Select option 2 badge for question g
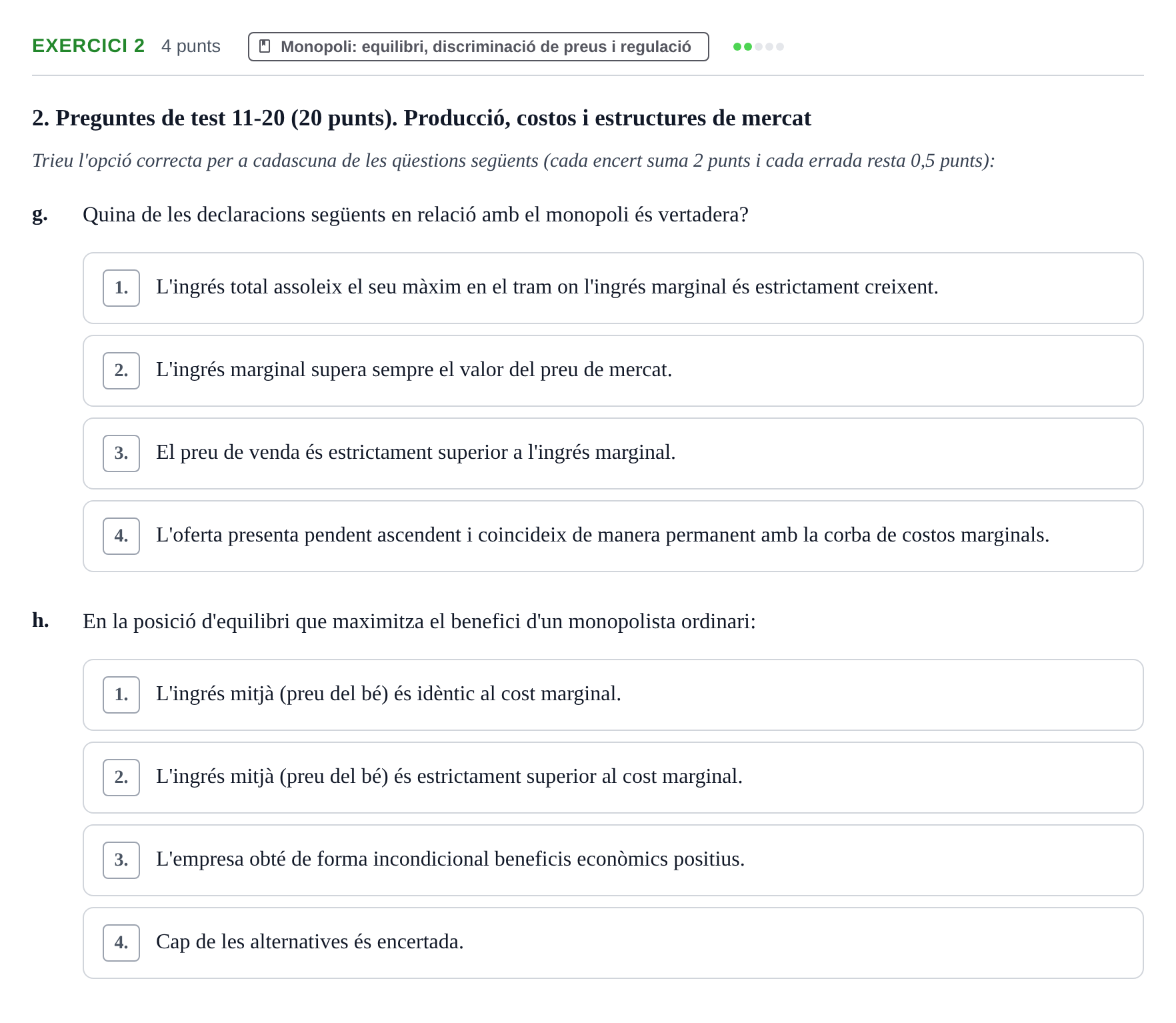 pos(121,371)
